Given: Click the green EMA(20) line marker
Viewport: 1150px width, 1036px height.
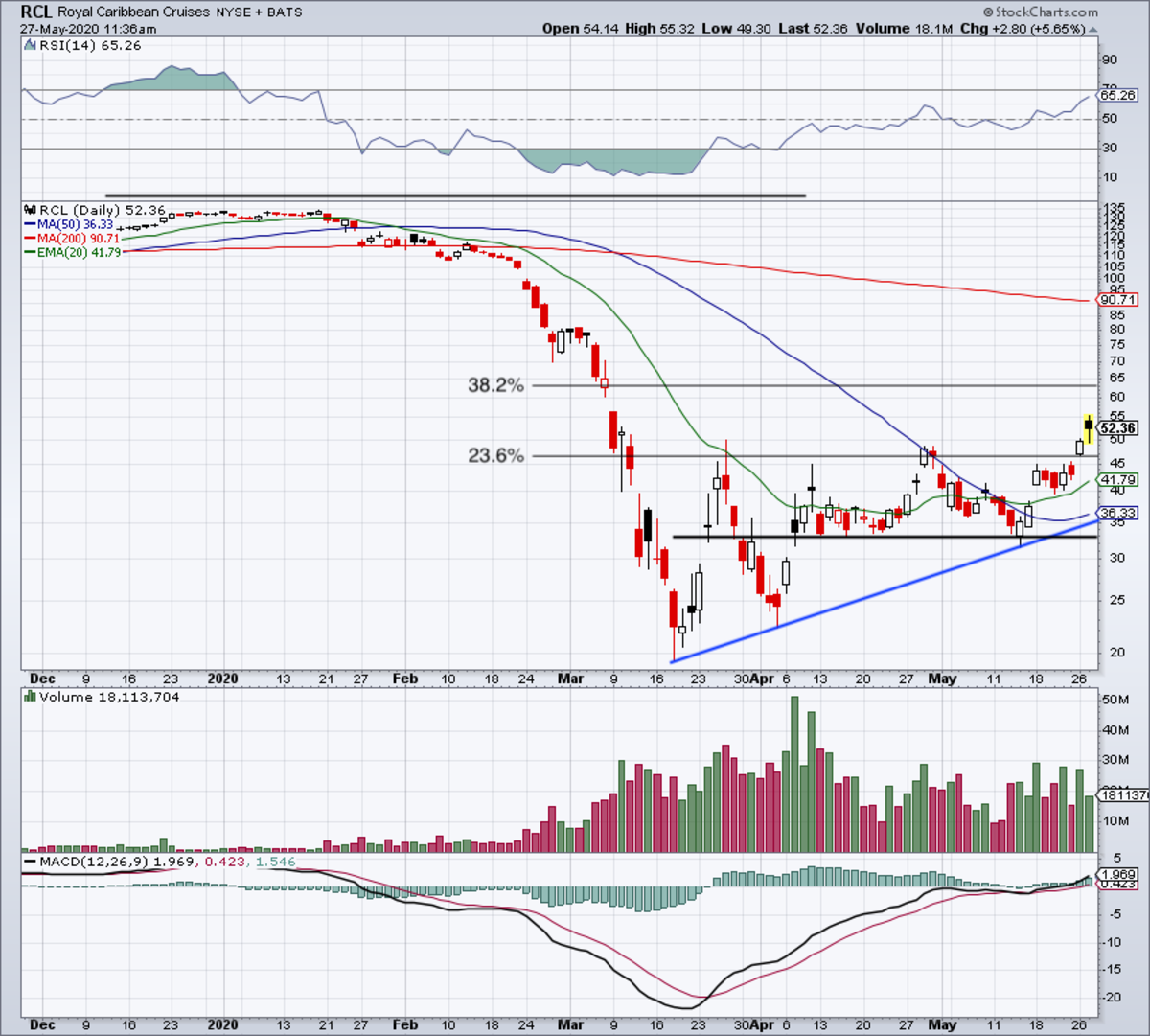Looking at the screenshot, I should [x=30, y=253].
